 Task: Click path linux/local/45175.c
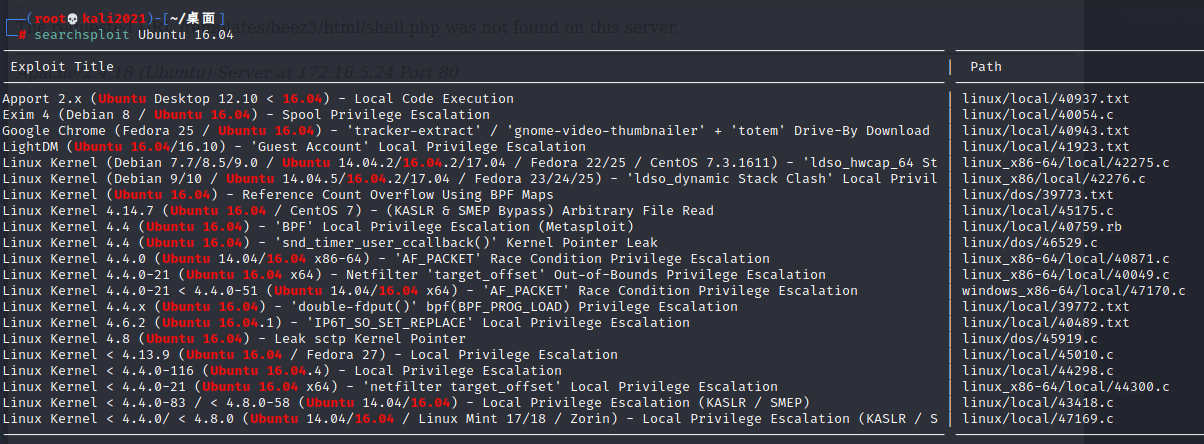pyautogui.click(x=1038, y=211)
